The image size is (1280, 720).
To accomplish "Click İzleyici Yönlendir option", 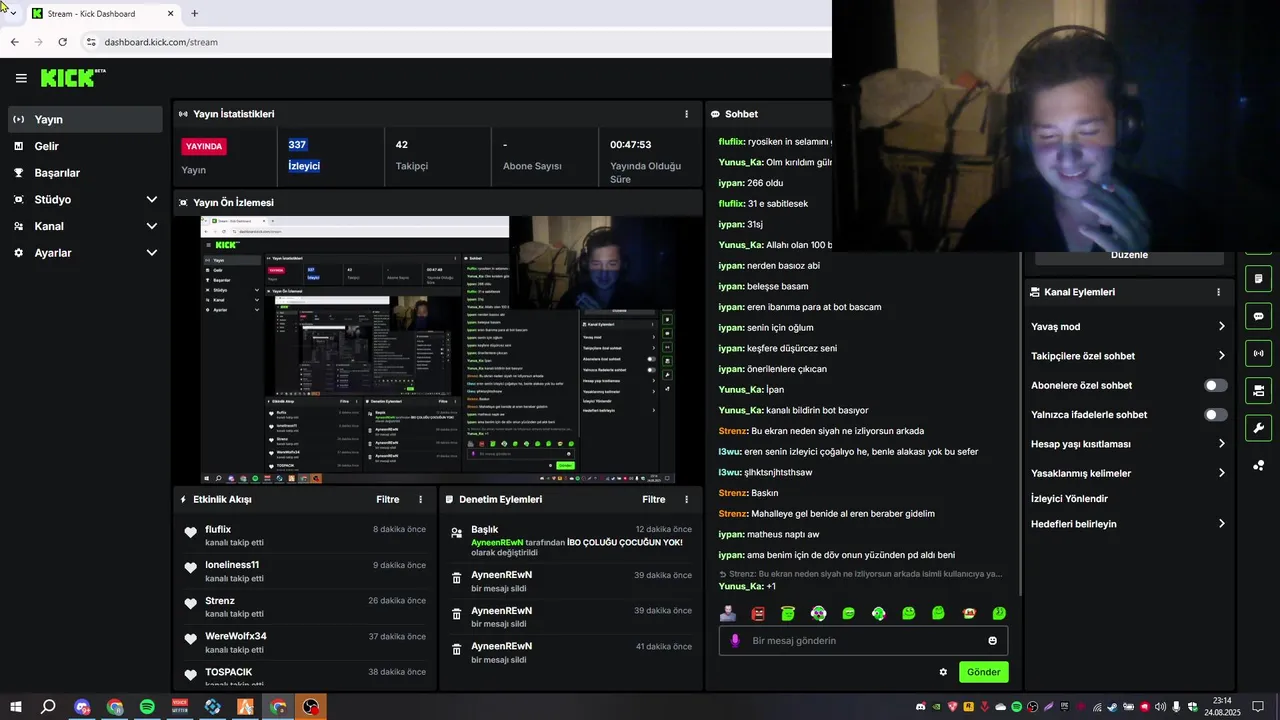I will (1069, 498).
